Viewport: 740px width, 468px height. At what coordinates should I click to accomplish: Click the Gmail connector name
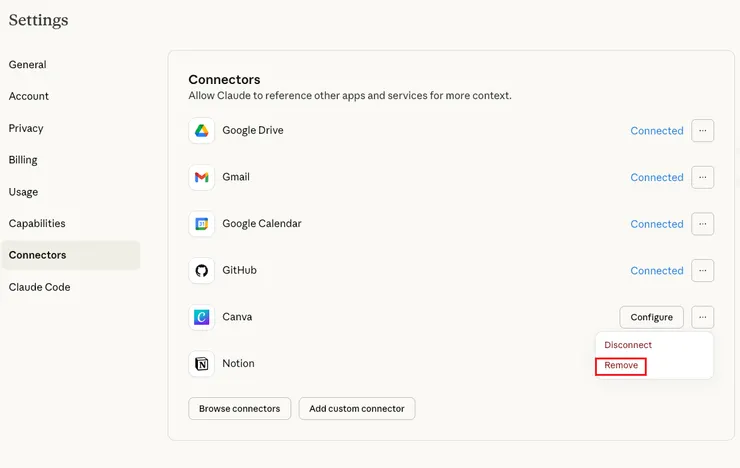(236, 177)
